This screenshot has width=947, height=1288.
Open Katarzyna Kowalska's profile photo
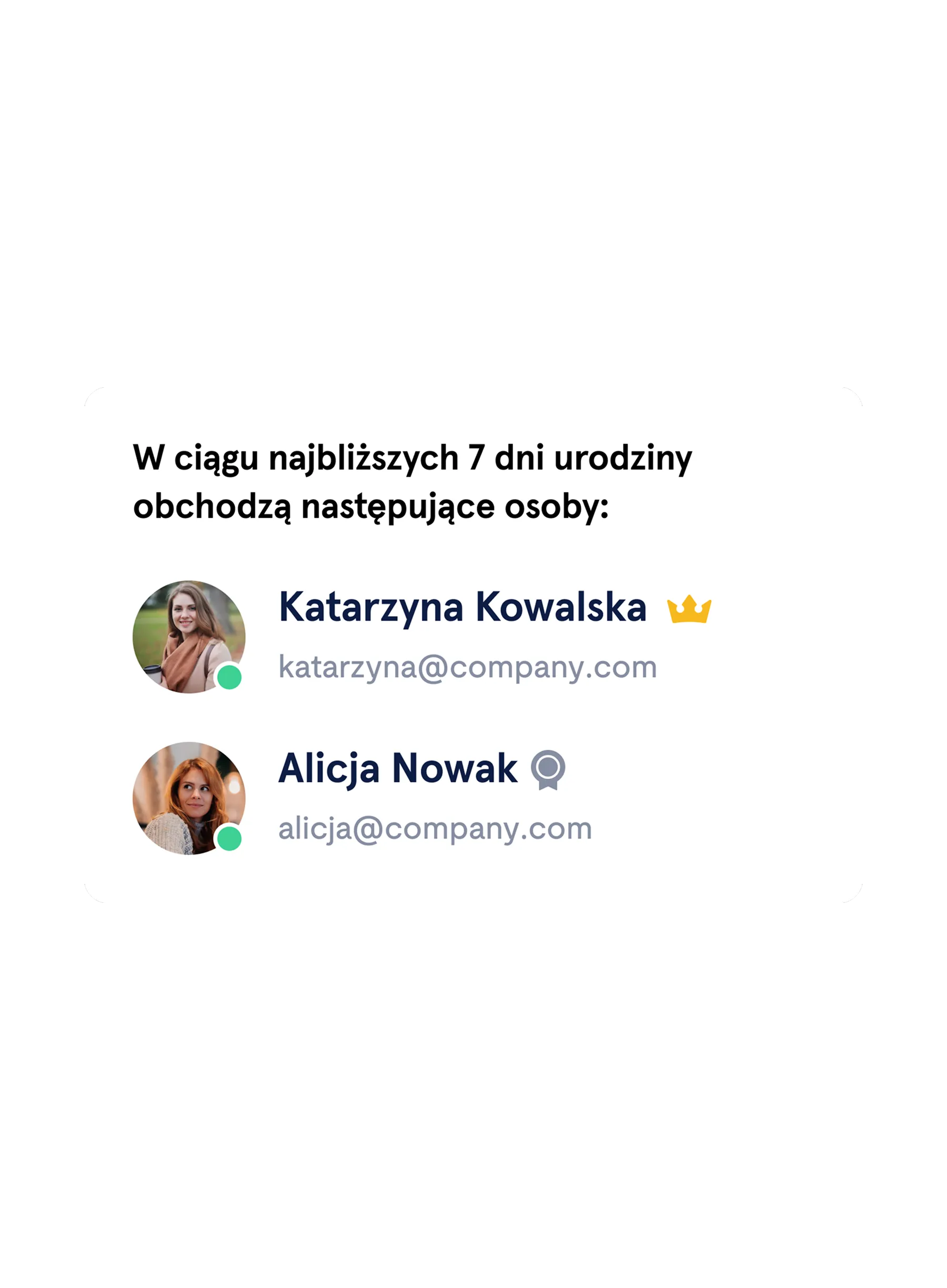(x=189, y=637)
